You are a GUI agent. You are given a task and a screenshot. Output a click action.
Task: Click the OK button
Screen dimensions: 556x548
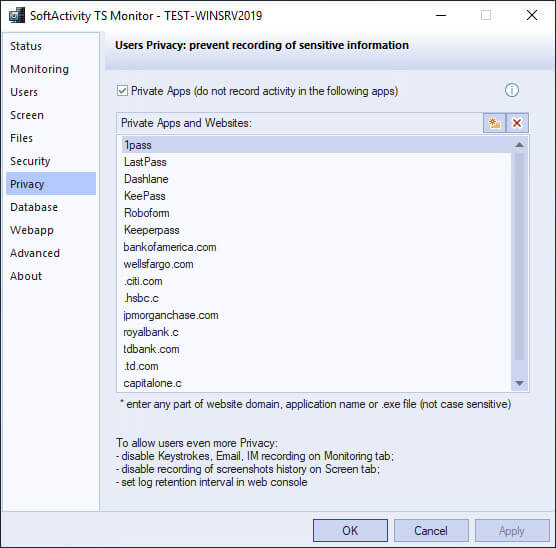point(350,531)
